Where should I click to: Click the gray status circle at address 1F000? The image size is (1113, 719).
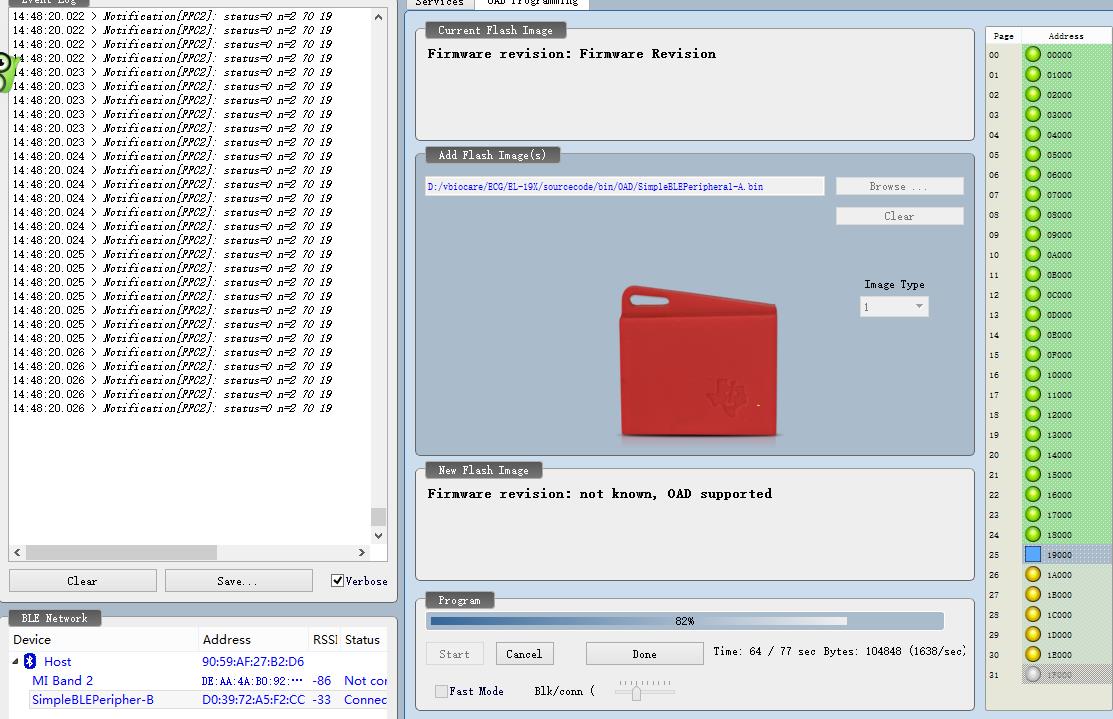click(x=1033, y=674)
